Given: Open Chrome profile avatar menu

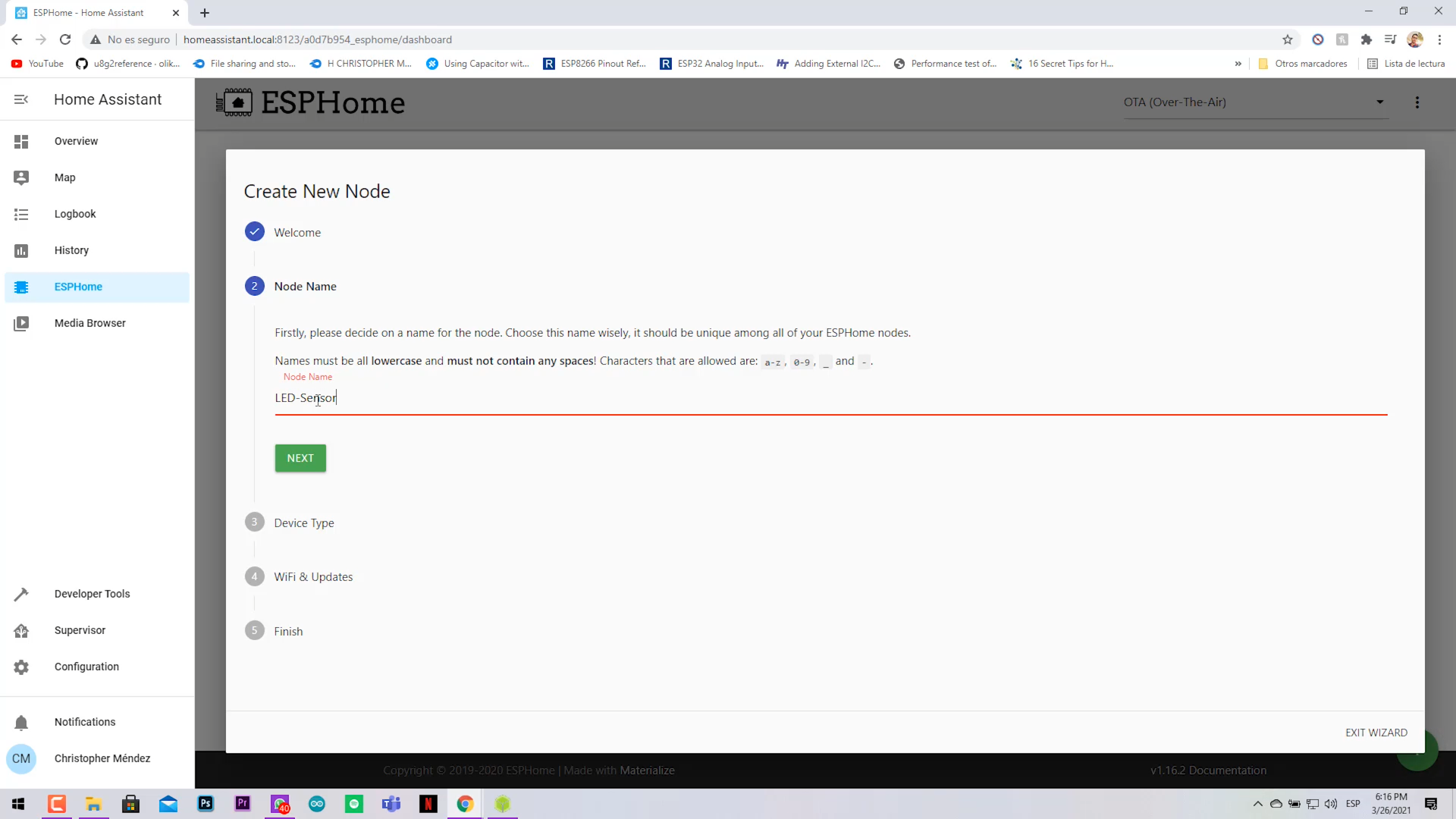Looking at the screenshot, I should click(1415, 39).
